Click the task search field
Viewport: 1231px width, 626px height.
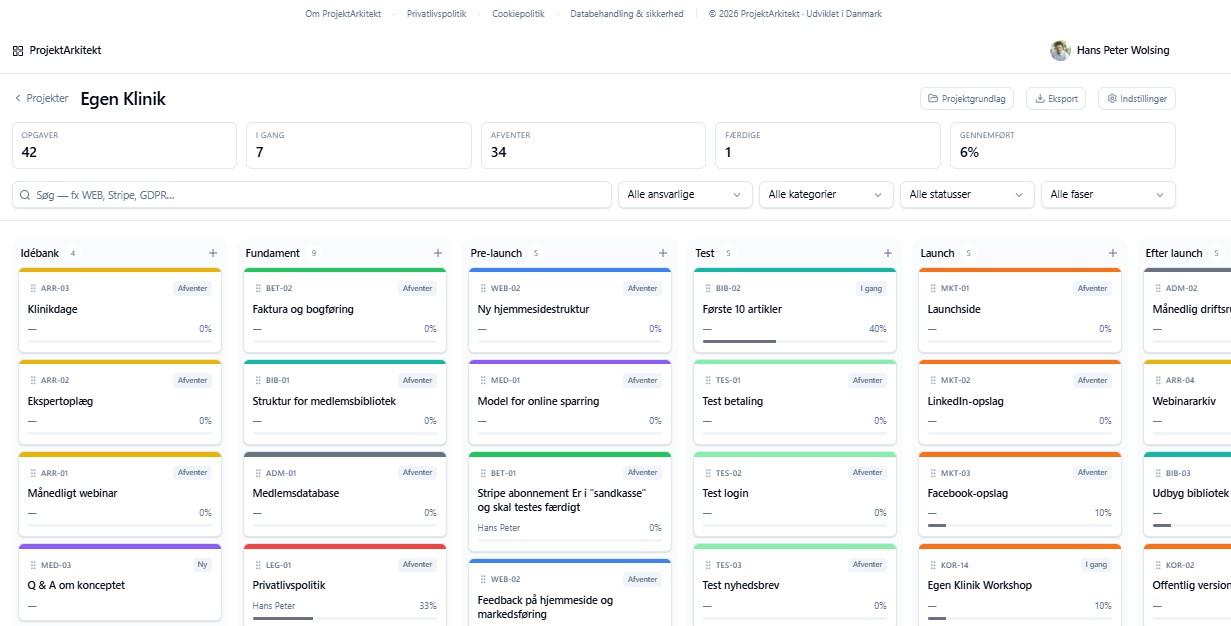pos(312,194)
